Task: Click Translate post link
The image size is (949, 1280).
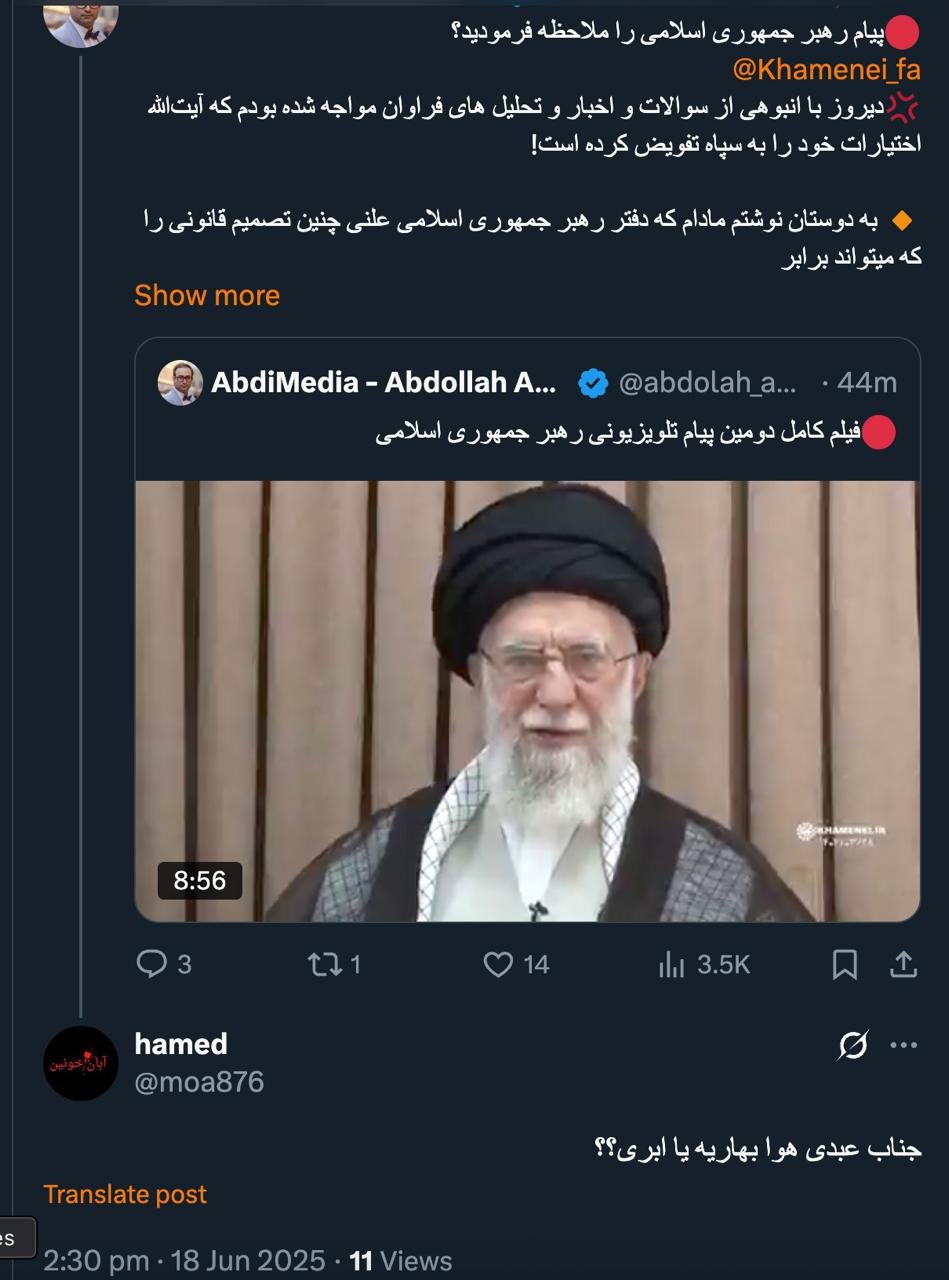Action: 125,1194
